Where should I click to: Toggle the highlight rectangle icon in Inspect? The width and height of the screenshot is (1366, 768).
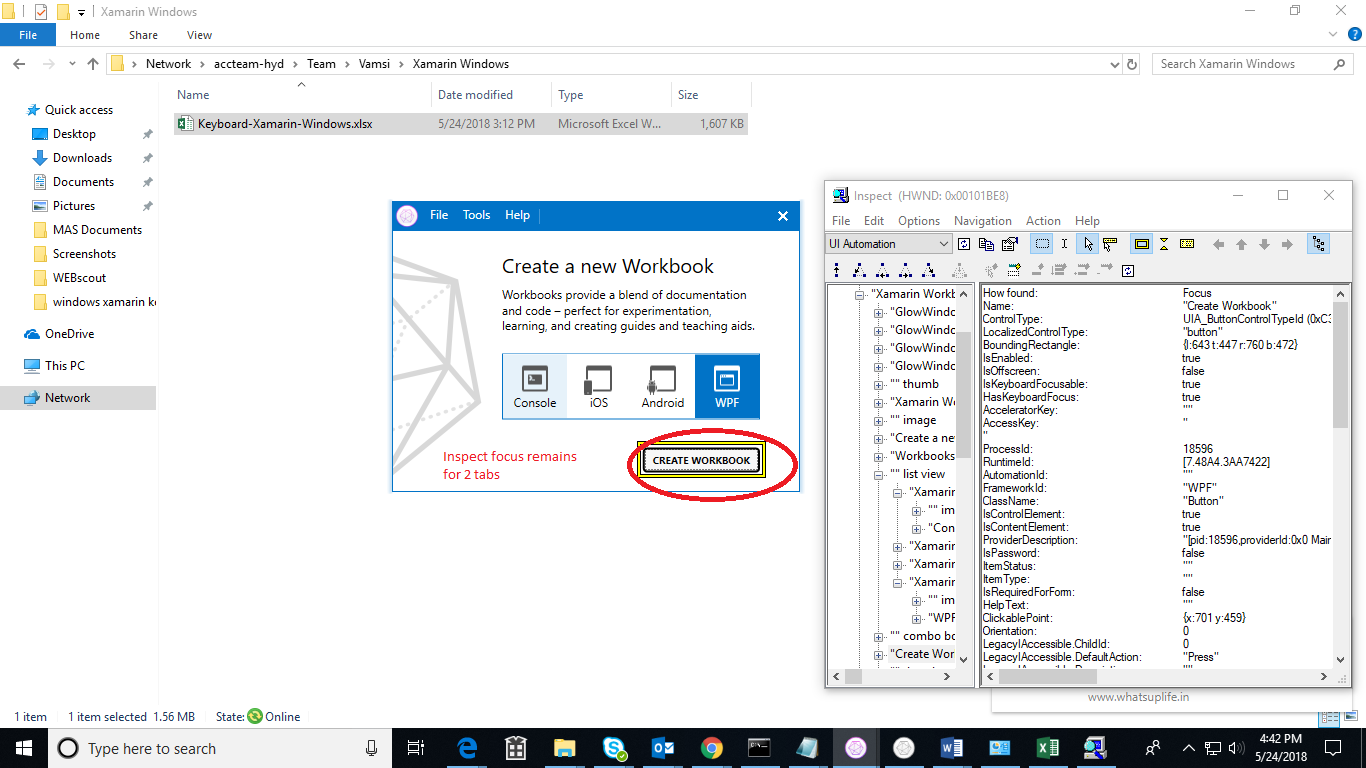pos(1141,243)
